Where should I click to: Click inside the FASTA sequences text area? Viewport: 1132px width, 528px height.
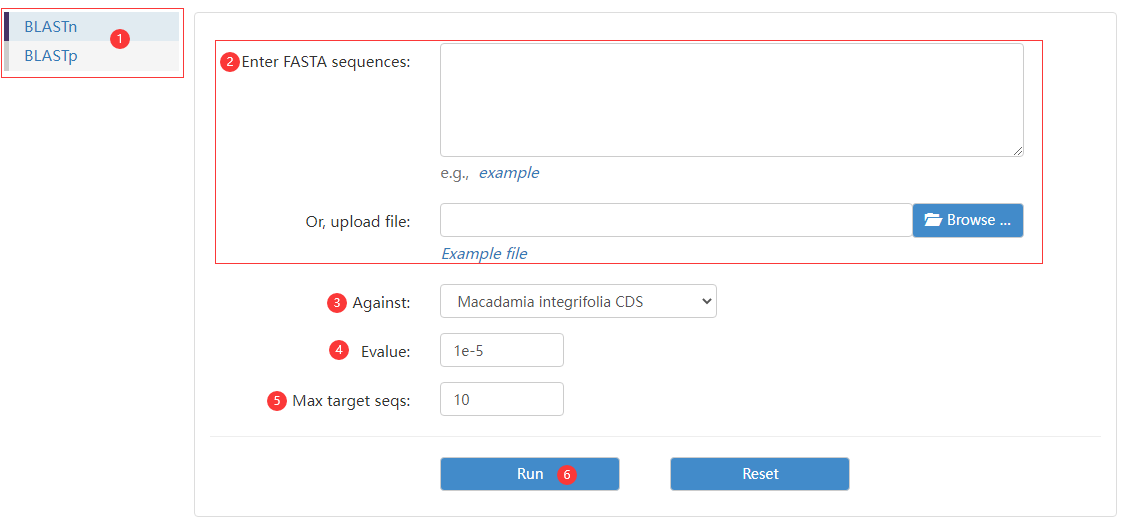(x=731, y=100)
